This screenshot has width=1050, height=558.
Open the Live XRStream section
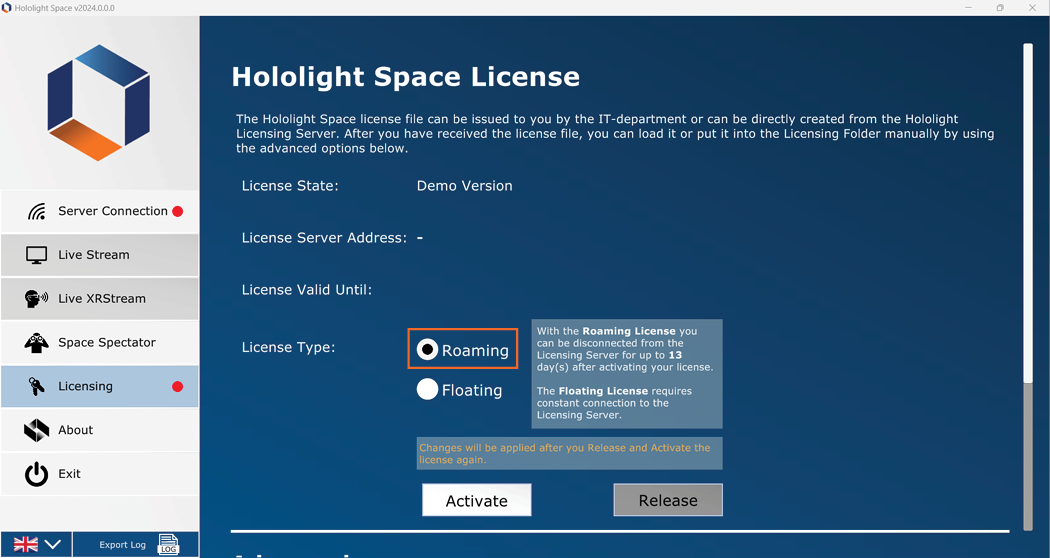(100, 299)
